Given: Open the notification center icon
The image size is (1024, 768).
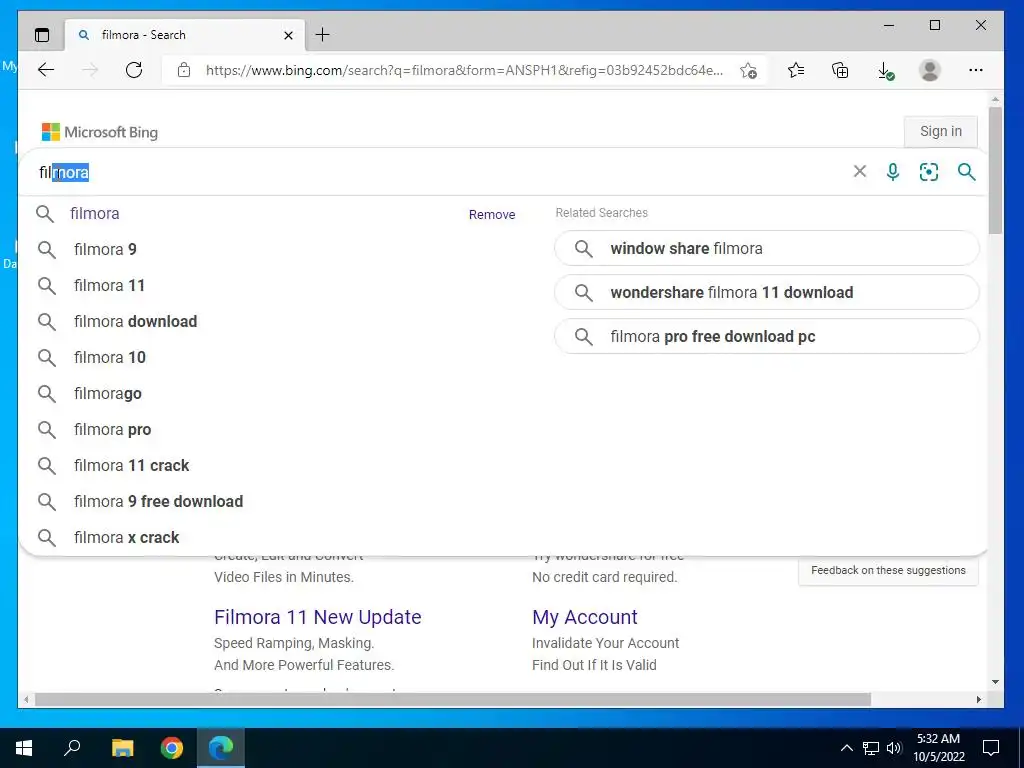Looking at the screenshot, I should 991,748.
